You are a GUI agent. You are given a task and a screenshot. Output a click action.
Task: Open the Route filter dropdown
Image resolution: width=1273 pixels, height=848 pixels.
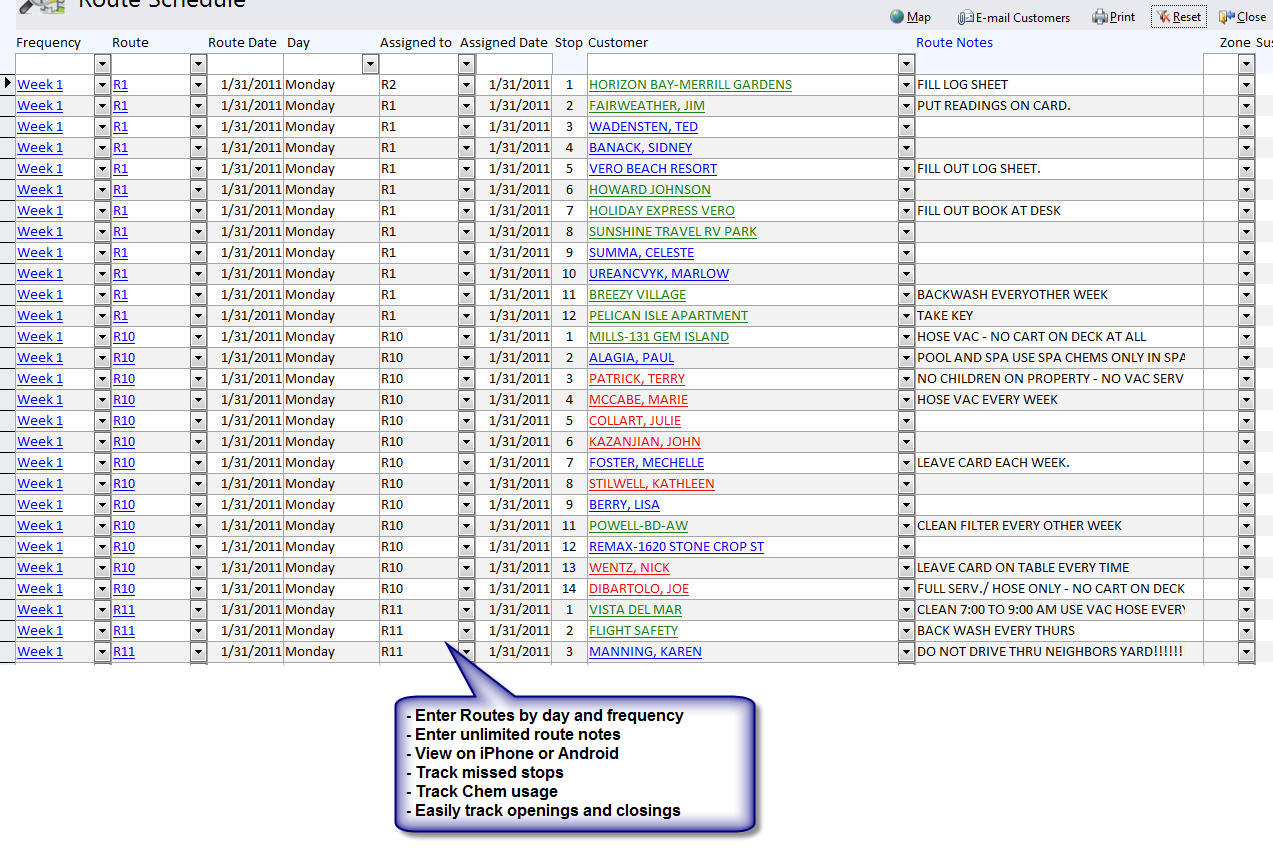pos(198,64)
